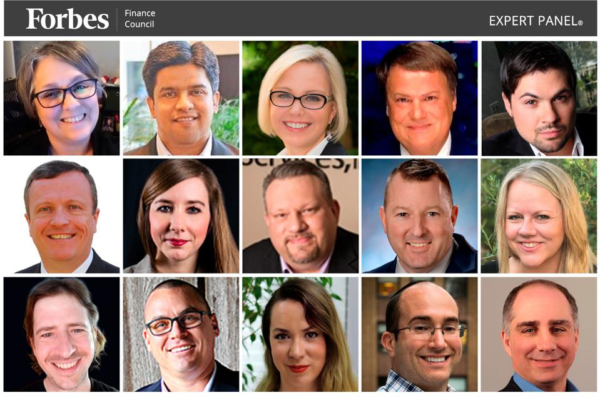Click the EXPERT PANEL text

click(536, 21)
